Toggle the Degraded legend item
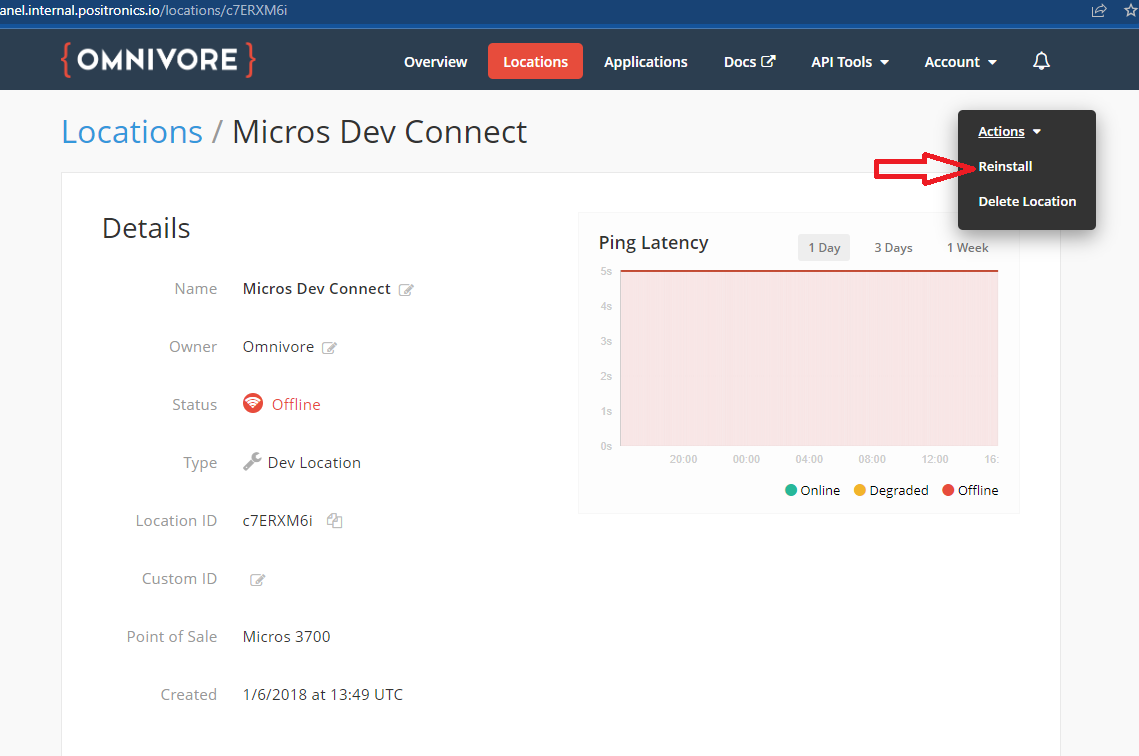Image resolution: width=1139 pixels, height=756 pixels. [x=890, y=490]
